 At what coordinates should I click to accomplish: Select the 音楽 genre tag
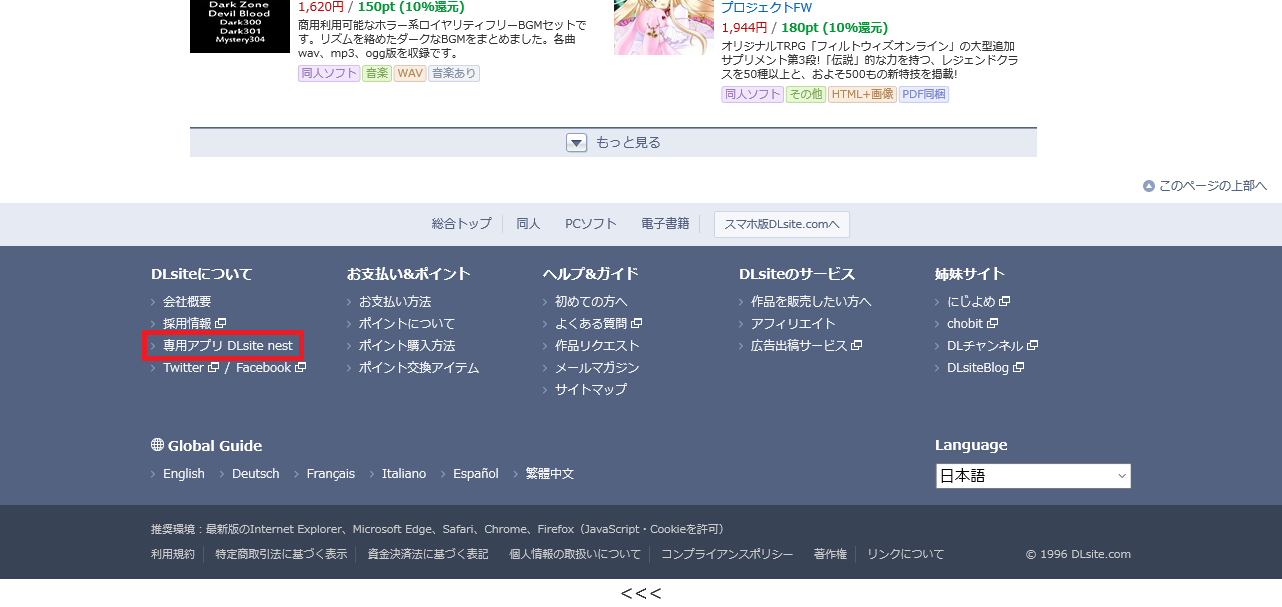tap(377, 73)
